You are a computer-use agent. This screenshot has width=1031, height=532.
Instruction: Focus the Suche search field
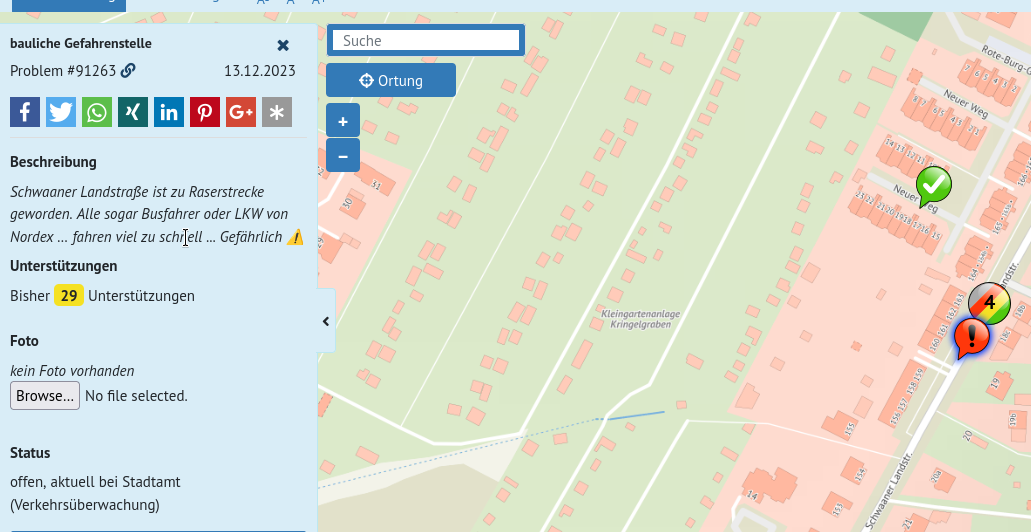click(x=426, y=41)
